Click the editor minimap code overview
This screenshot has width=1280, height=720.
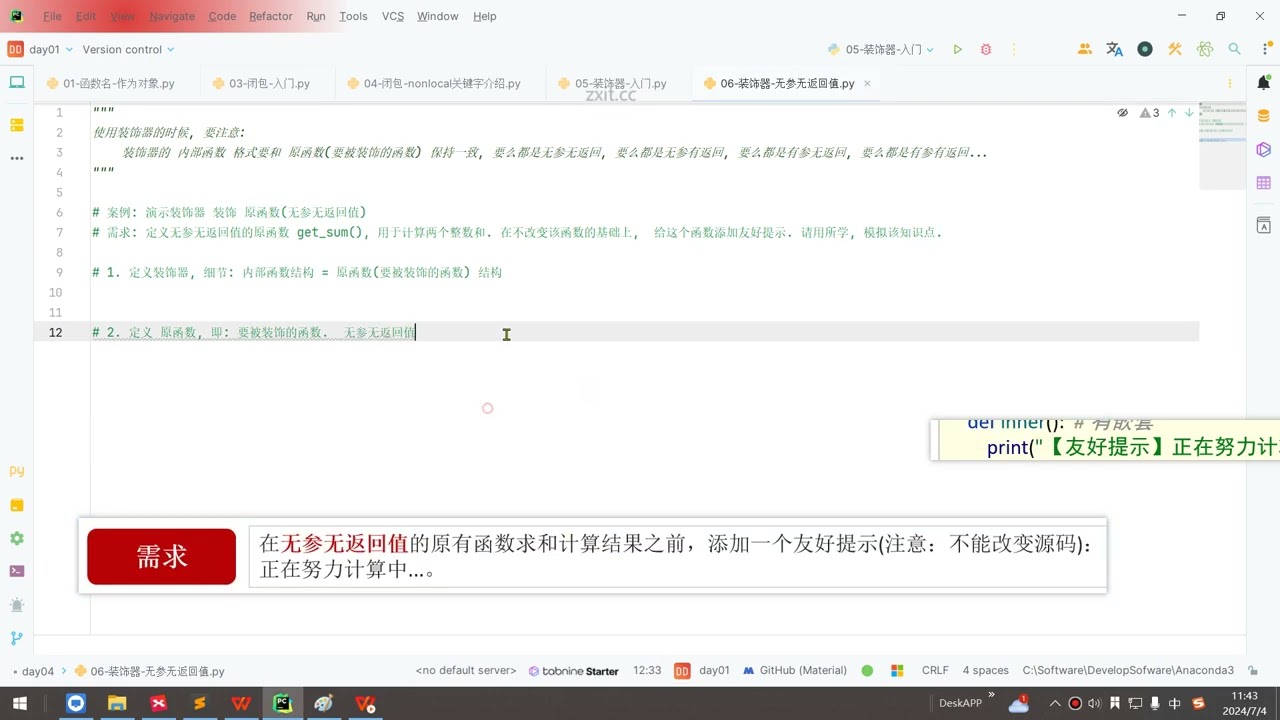point(1222,145)
